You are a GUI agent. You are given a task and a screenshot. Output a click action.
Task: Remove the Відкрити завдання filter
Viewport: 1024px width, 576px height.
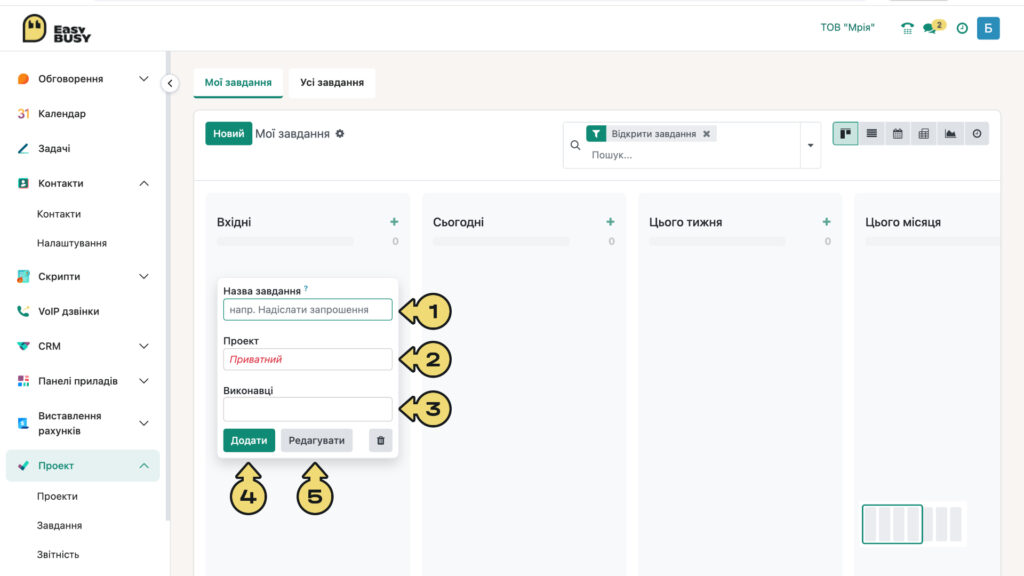(706, 133)
